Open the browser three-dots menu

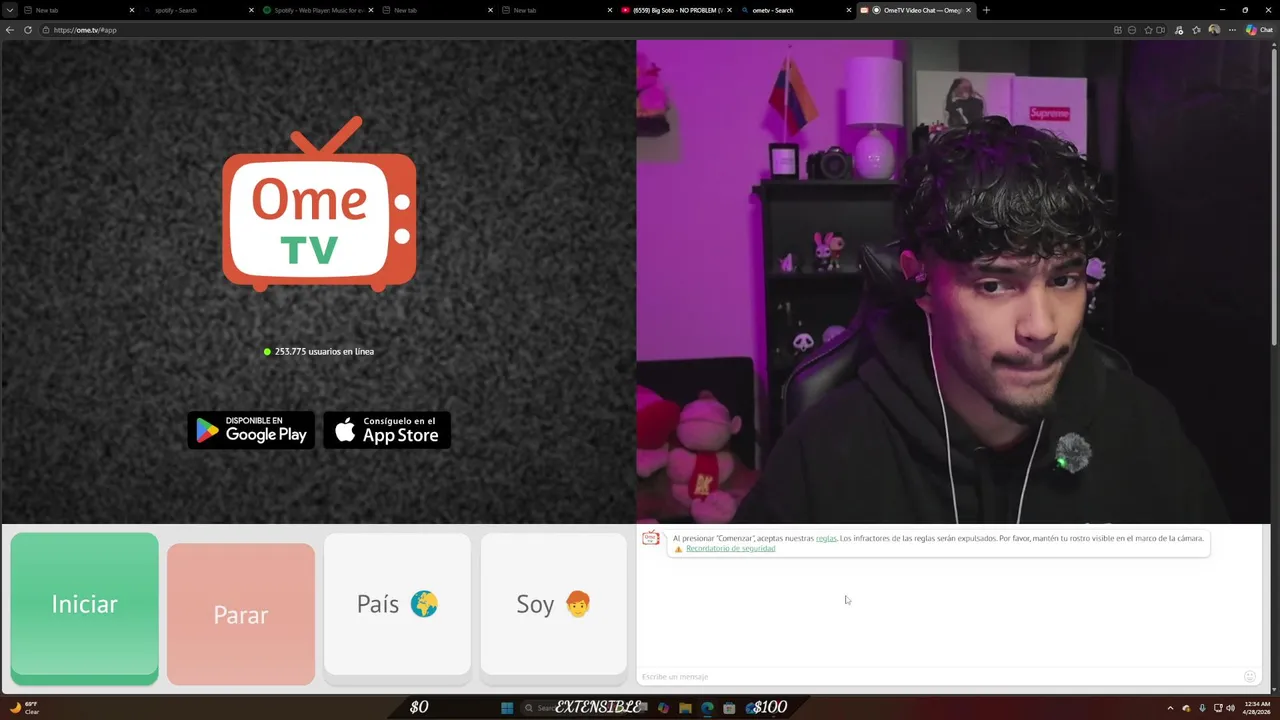pyautogui.click(x=1232, y=30)
